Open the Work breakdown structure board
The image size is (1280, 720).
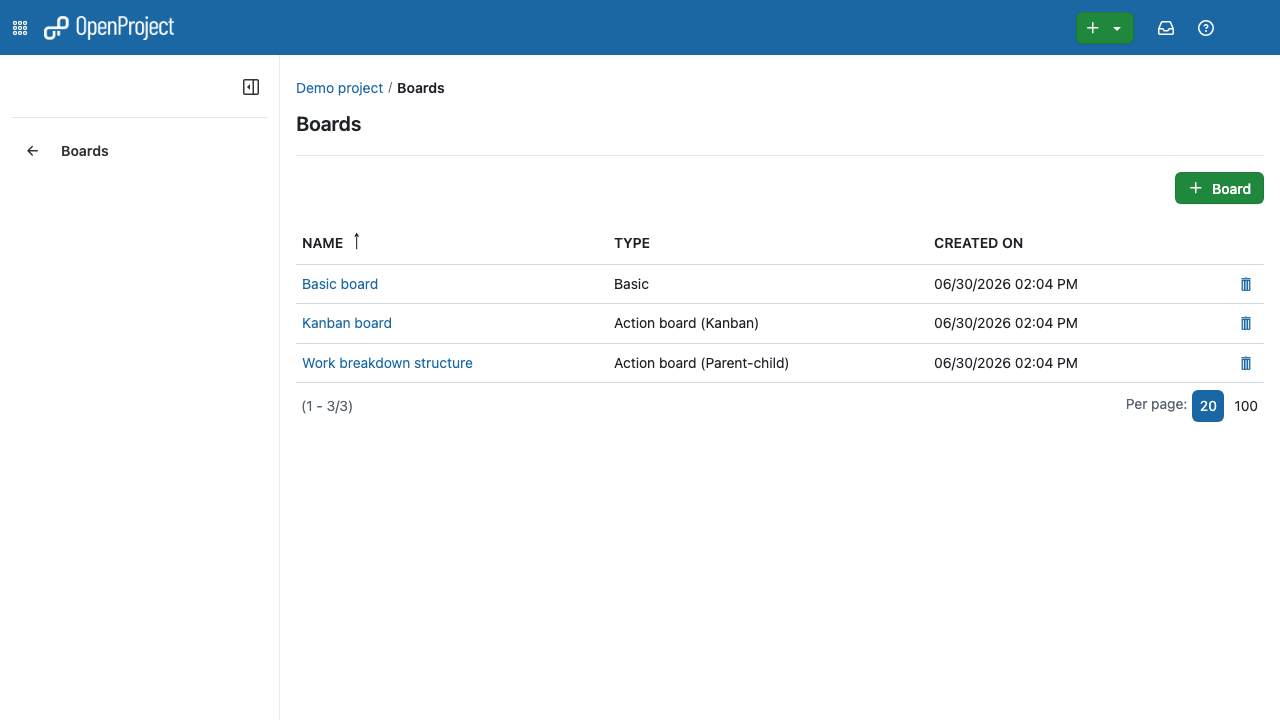pyautogui.click(x=387, y=363)
